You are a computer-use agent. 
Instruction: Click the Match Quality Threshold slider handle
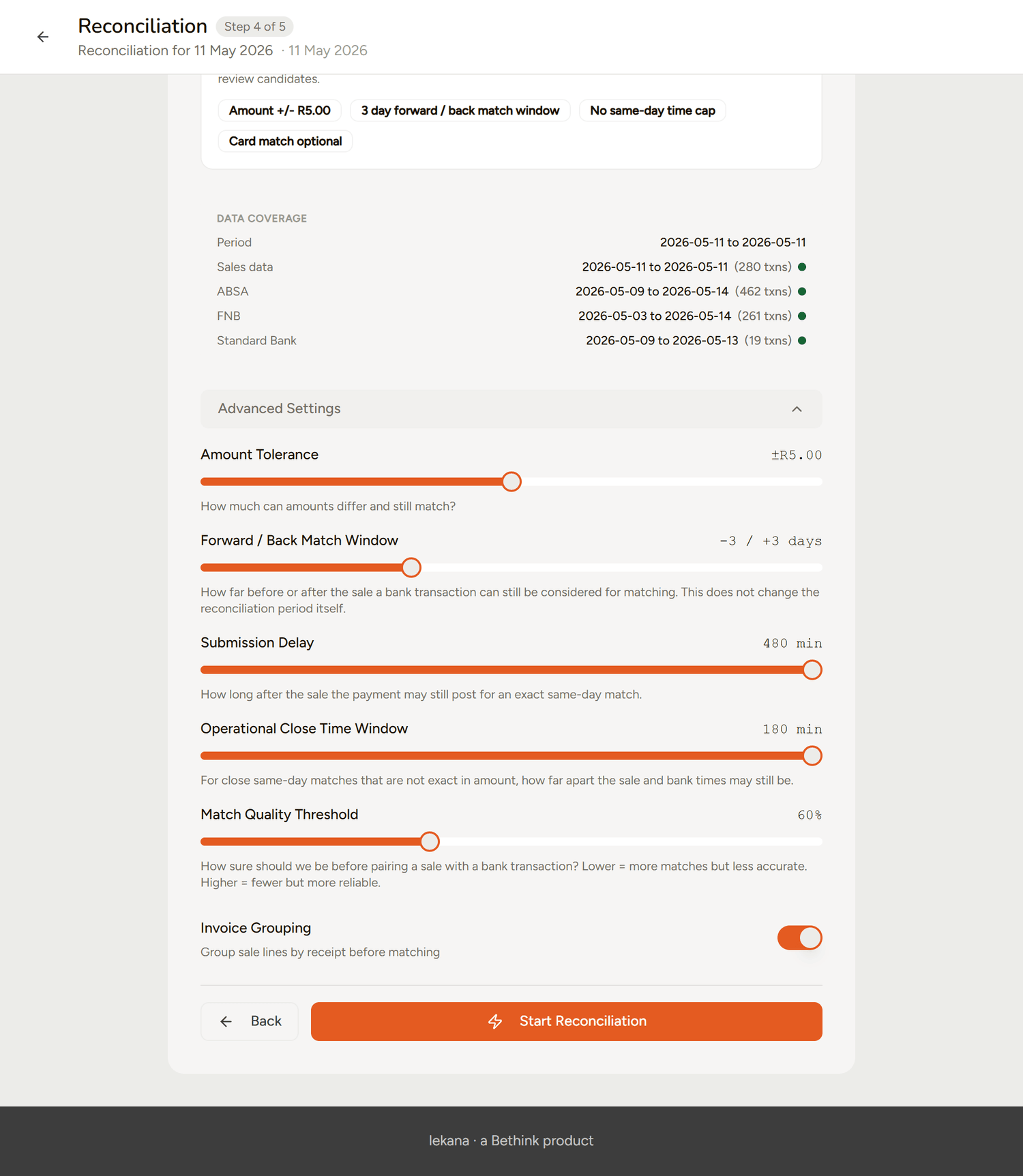[430, 842]
